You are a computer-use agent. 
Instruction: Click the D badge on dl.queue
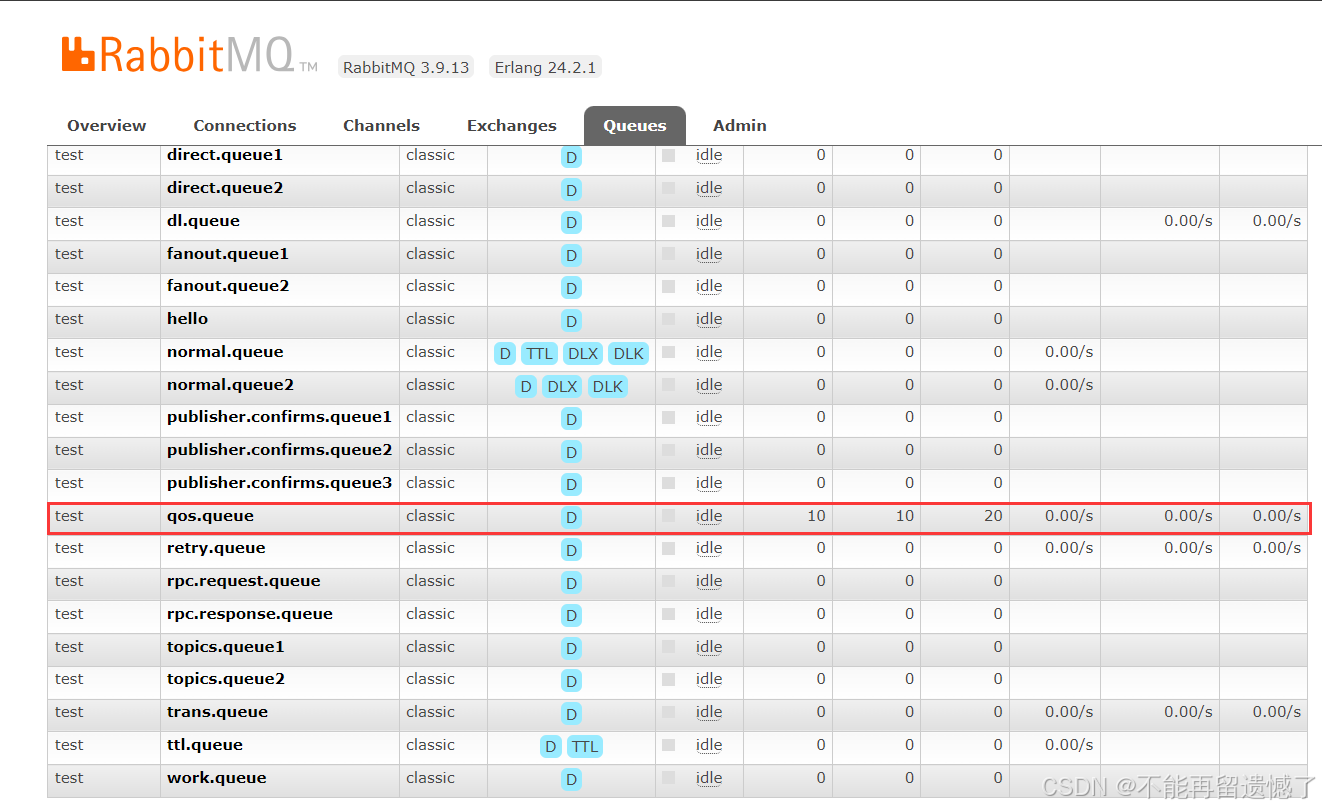[x=571, y=222]
